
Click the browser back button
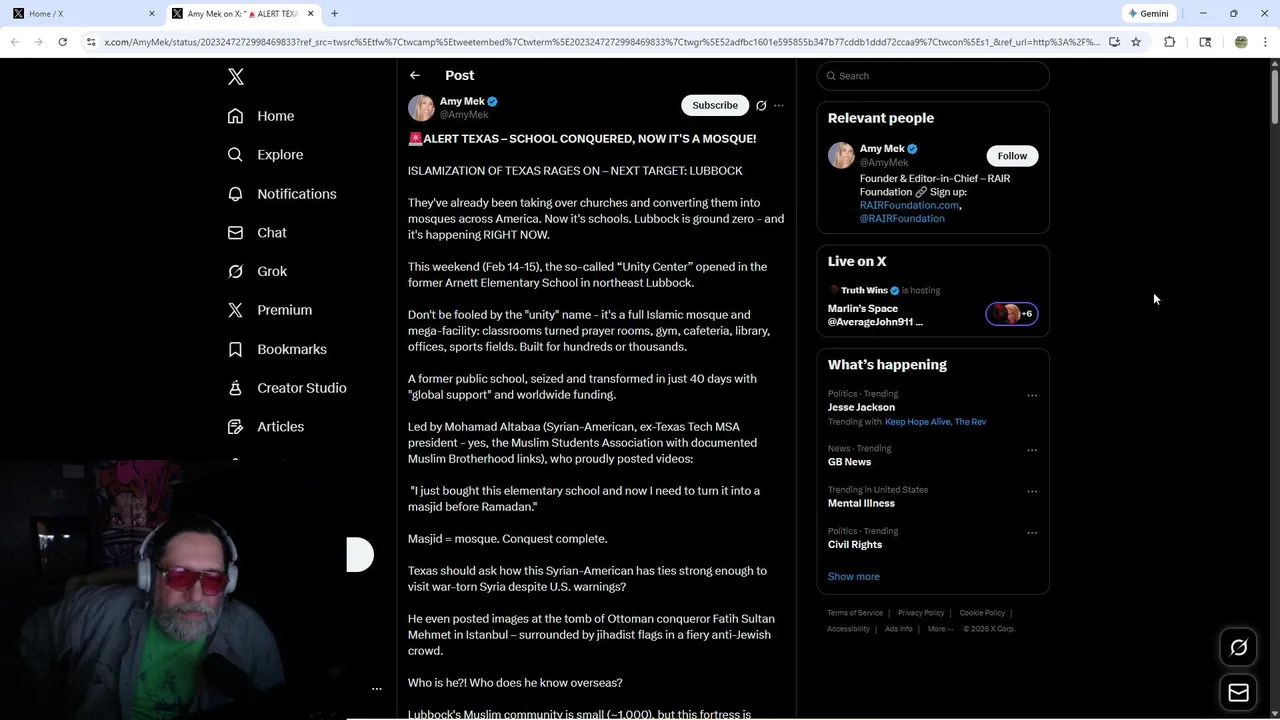15,42
